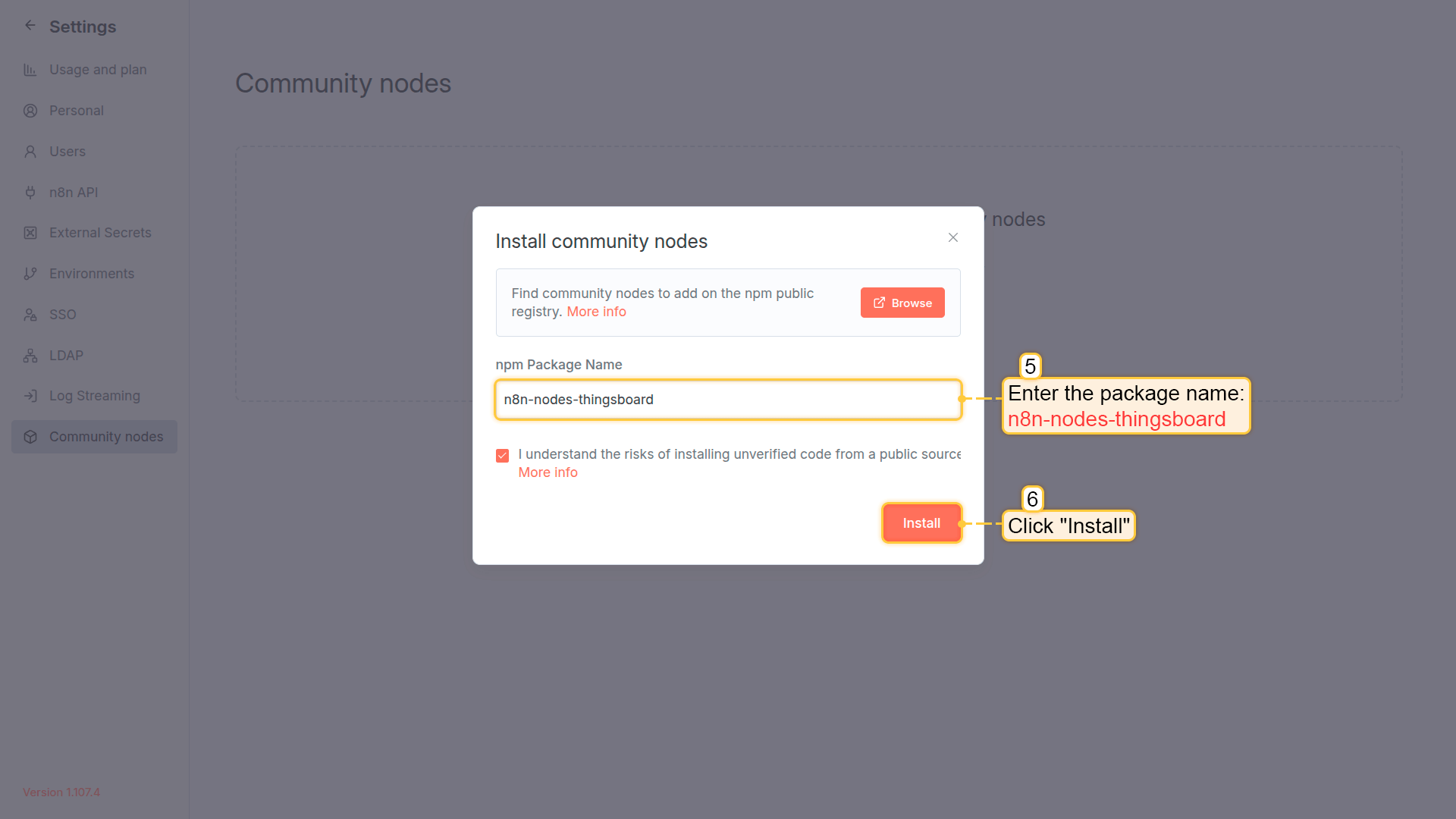The height and width of the screenshot is (819, 1456).
Task: Click the Users person icon
Action: point(30,152)
